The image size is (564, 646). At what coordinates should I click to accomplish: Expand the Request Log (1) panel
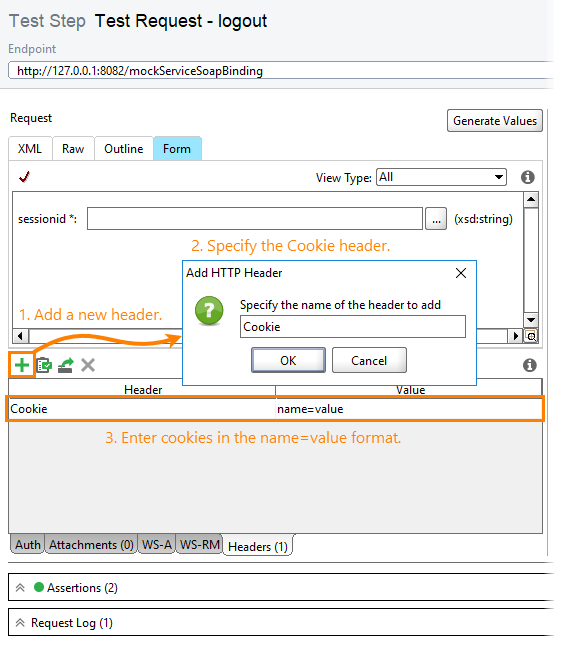click(x=20, y=623)
